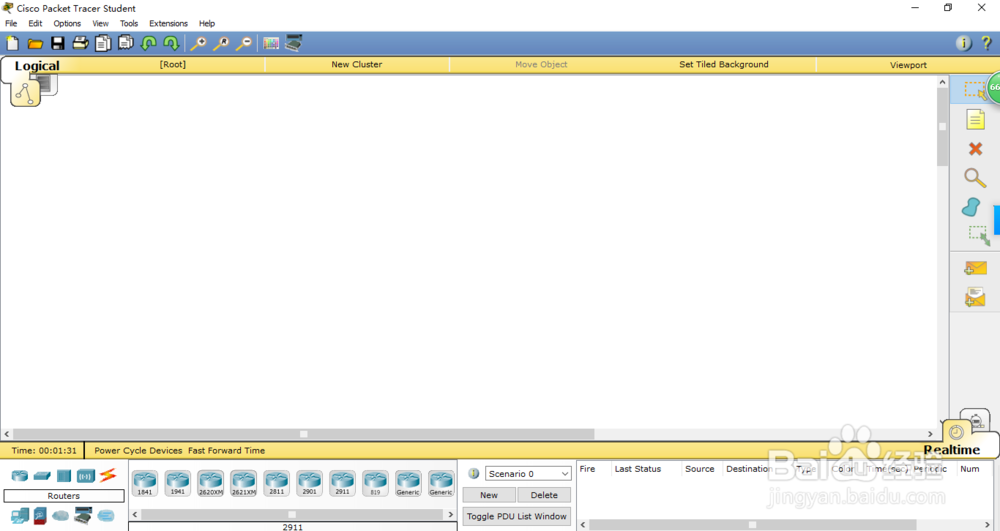
Task: Open the View menu
Action: [100, 23]
